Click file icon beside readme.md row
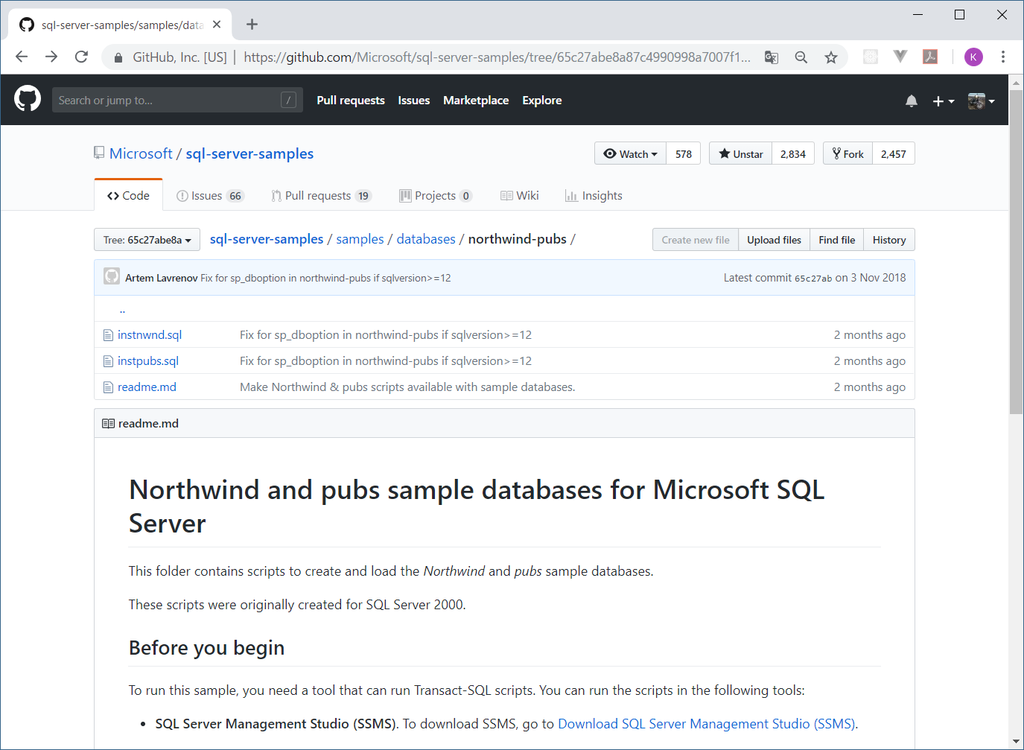 (108, 387)
